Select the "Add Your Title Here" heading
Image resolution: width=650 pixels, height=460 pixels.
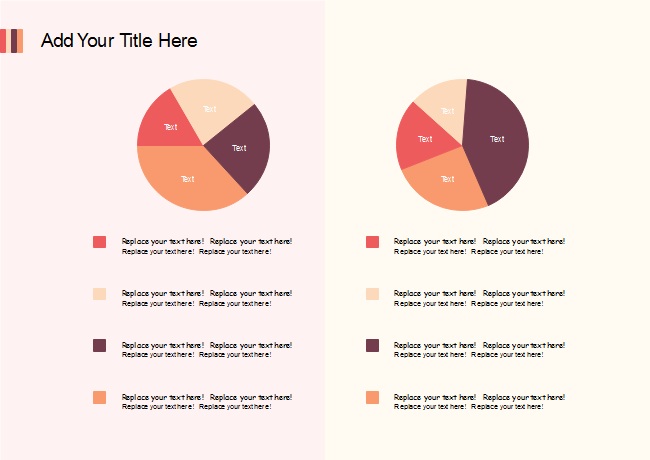click(x=119, y=41)
